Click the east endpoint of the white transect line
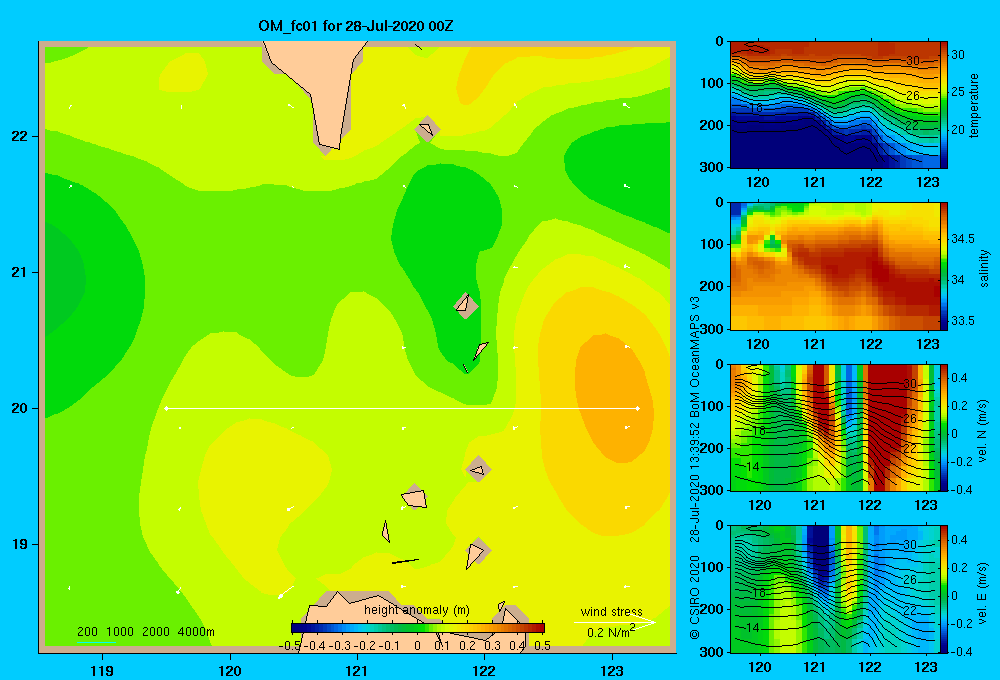 point(638,408)
